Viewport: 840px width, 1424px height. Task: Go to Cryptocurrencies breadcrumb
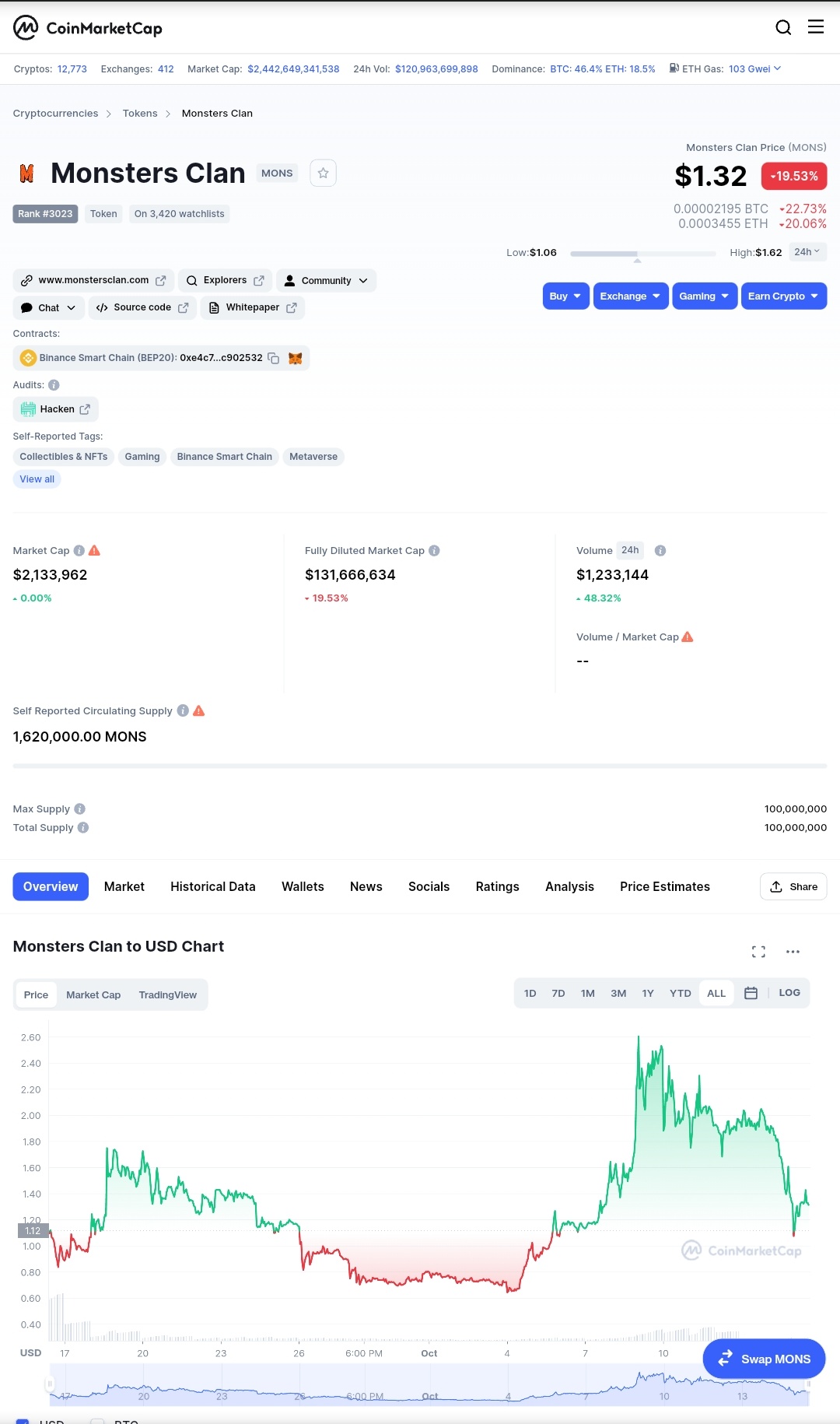click(56, 114)
